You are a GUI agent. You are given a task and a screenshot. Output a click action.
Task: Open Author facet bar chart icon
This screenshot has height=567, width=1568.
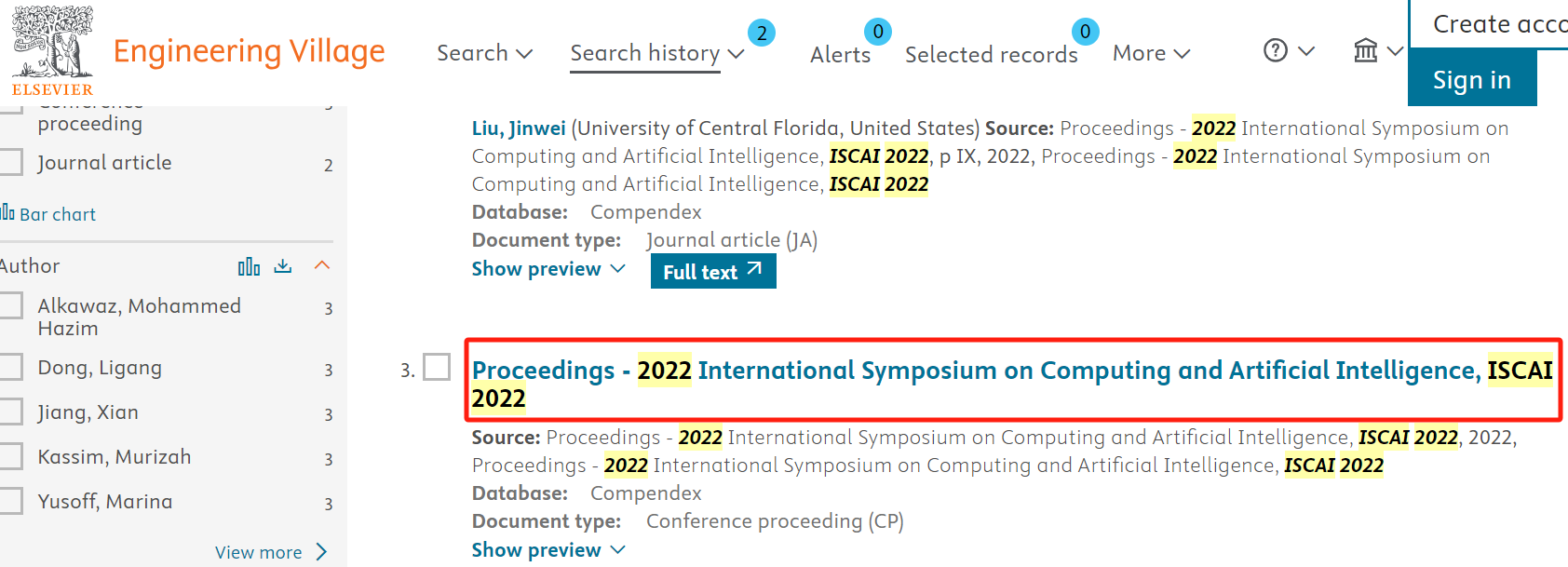click(249, 266)
